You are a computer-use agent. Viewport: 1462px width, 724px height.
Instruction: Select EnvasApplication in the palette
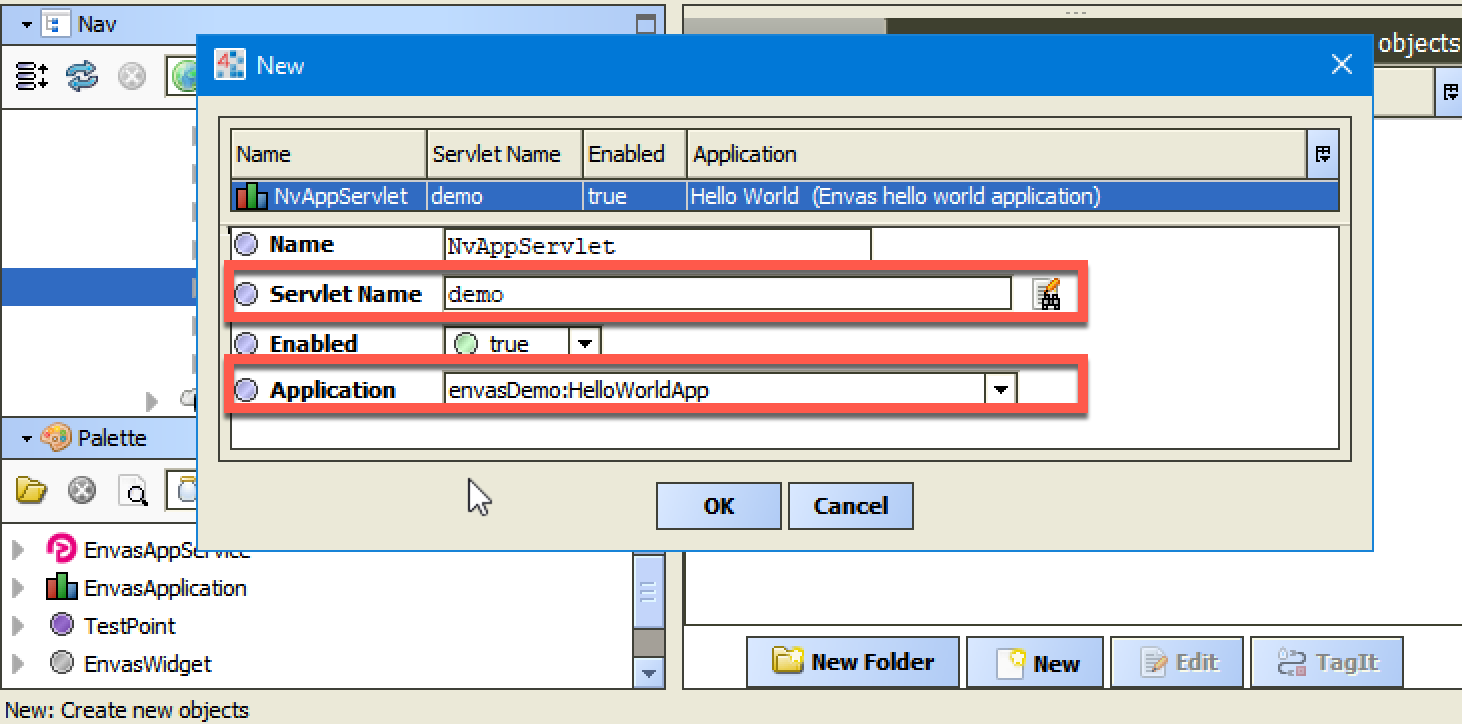pos(165,588)
